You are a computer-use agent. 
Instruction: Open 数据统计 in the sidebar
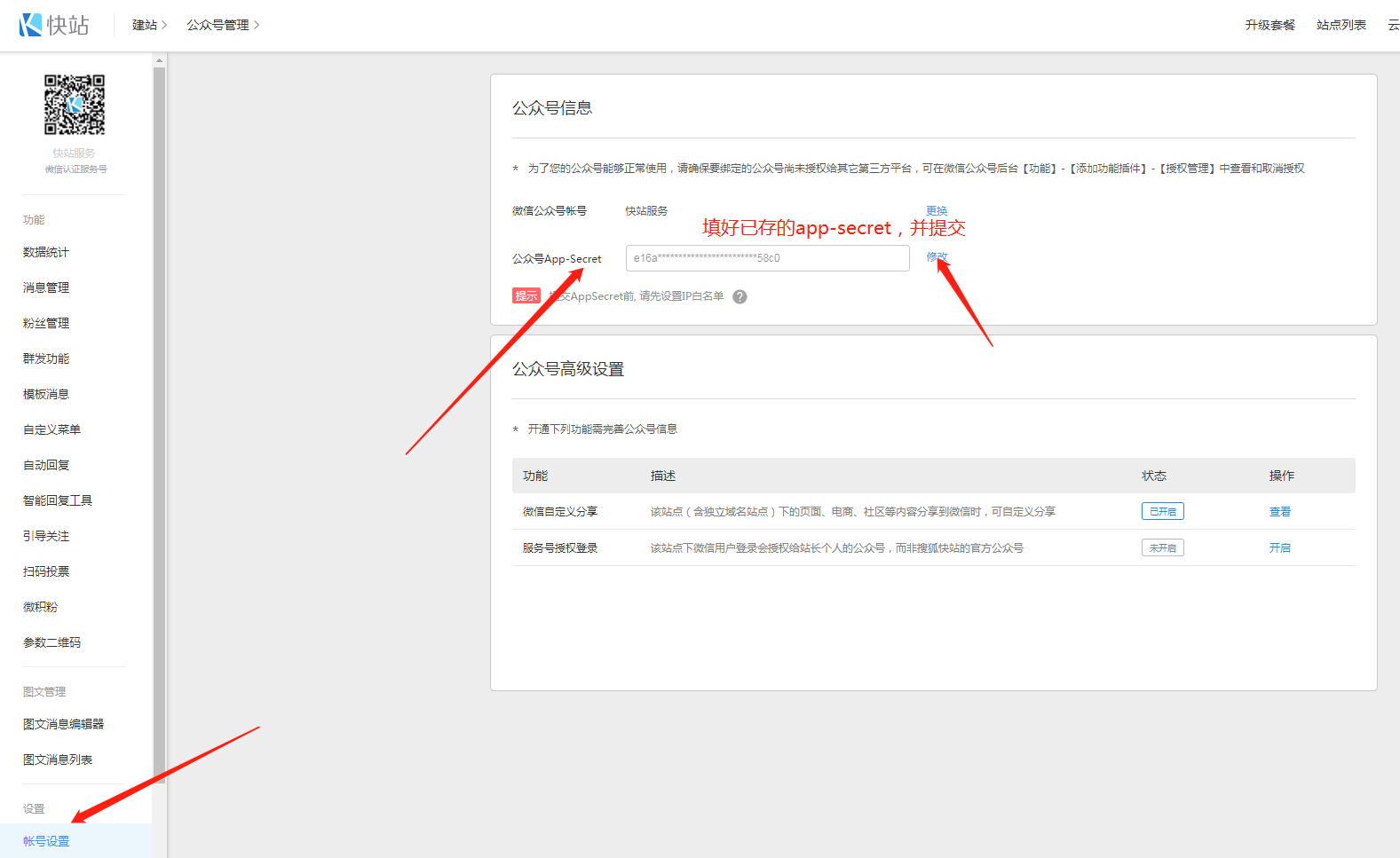[46, 253]
